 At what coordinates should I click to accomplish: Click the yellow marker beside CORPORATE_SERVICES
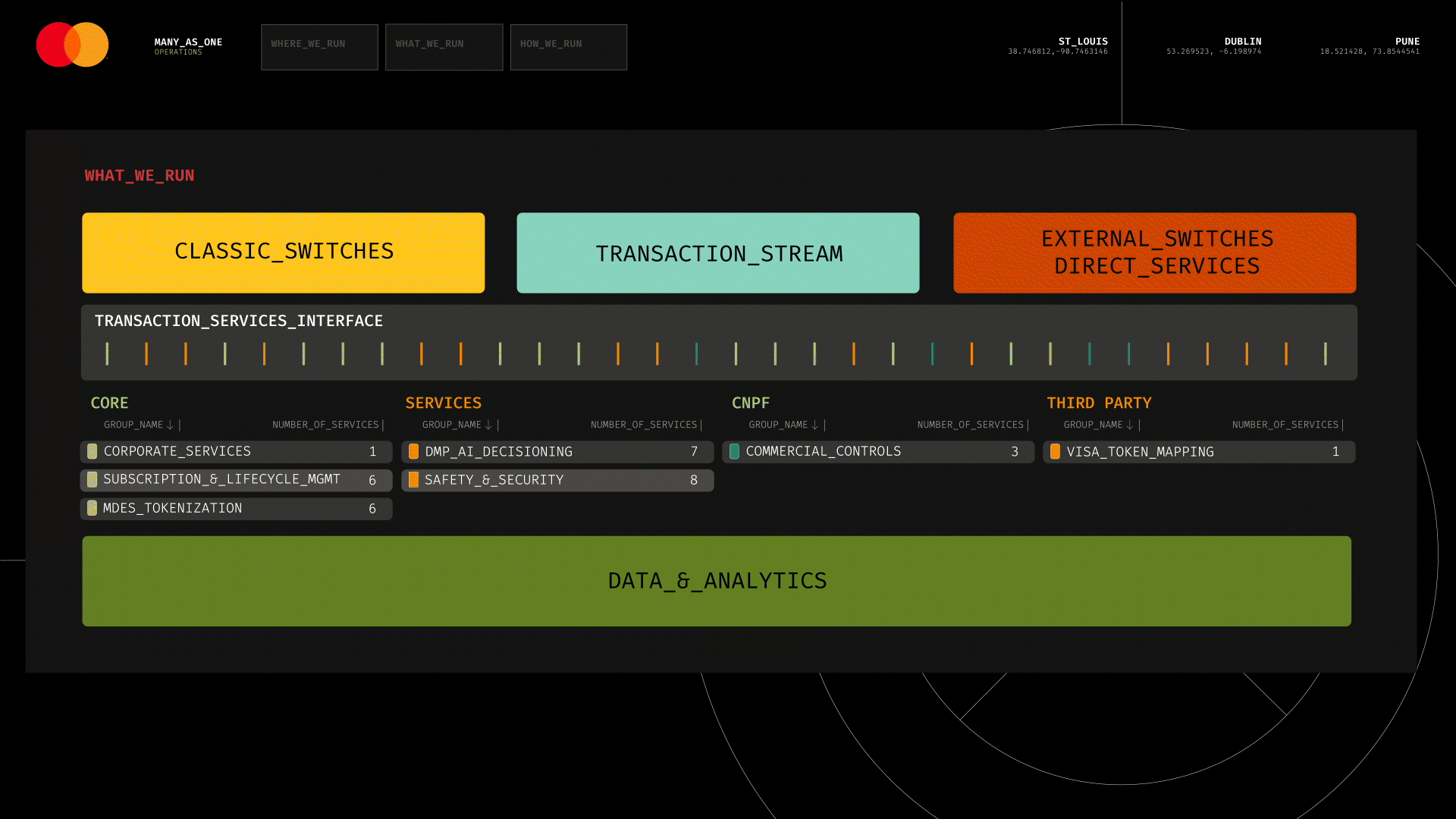click(92, 451)
